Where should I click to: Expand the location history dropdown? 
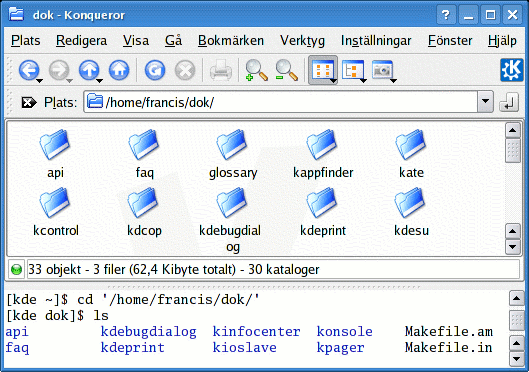click(x=485, y=101)
